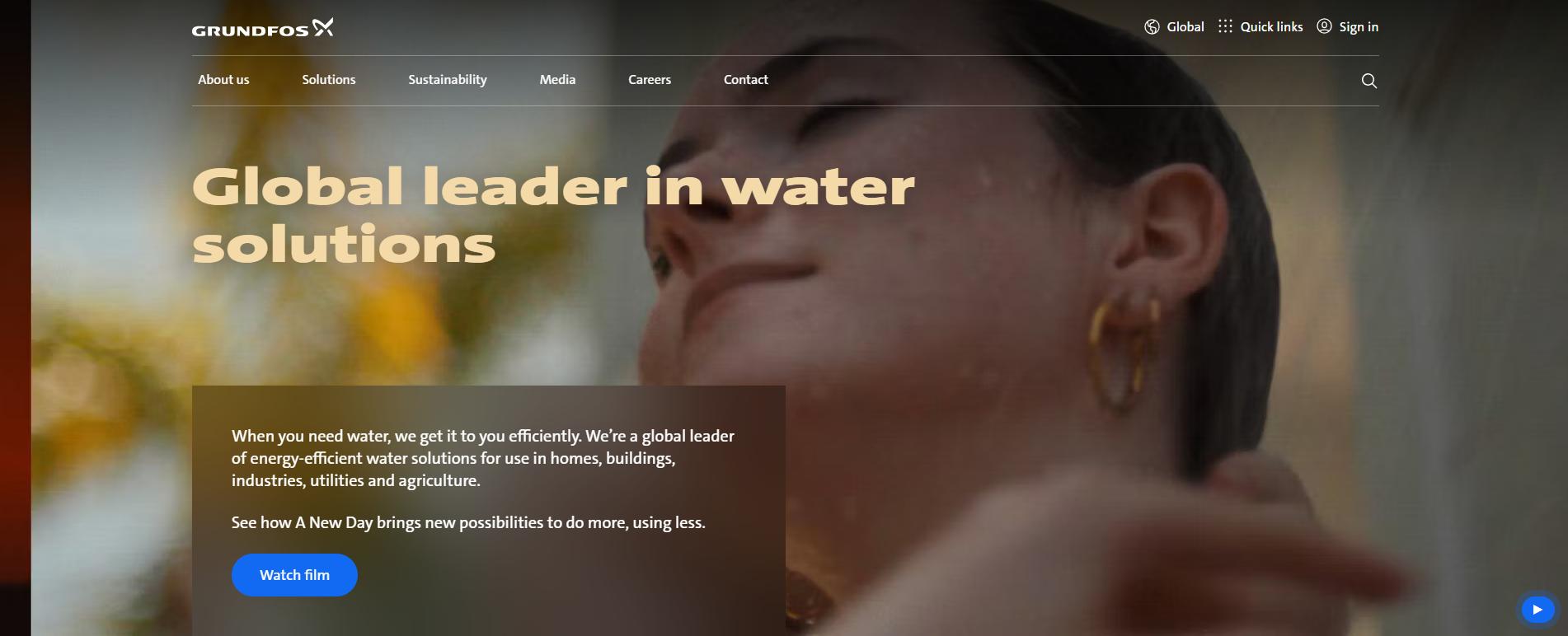Viewport: 1568px width, 636px height.
Task: Click the Grundfos logo
Action: click(262, 28)
